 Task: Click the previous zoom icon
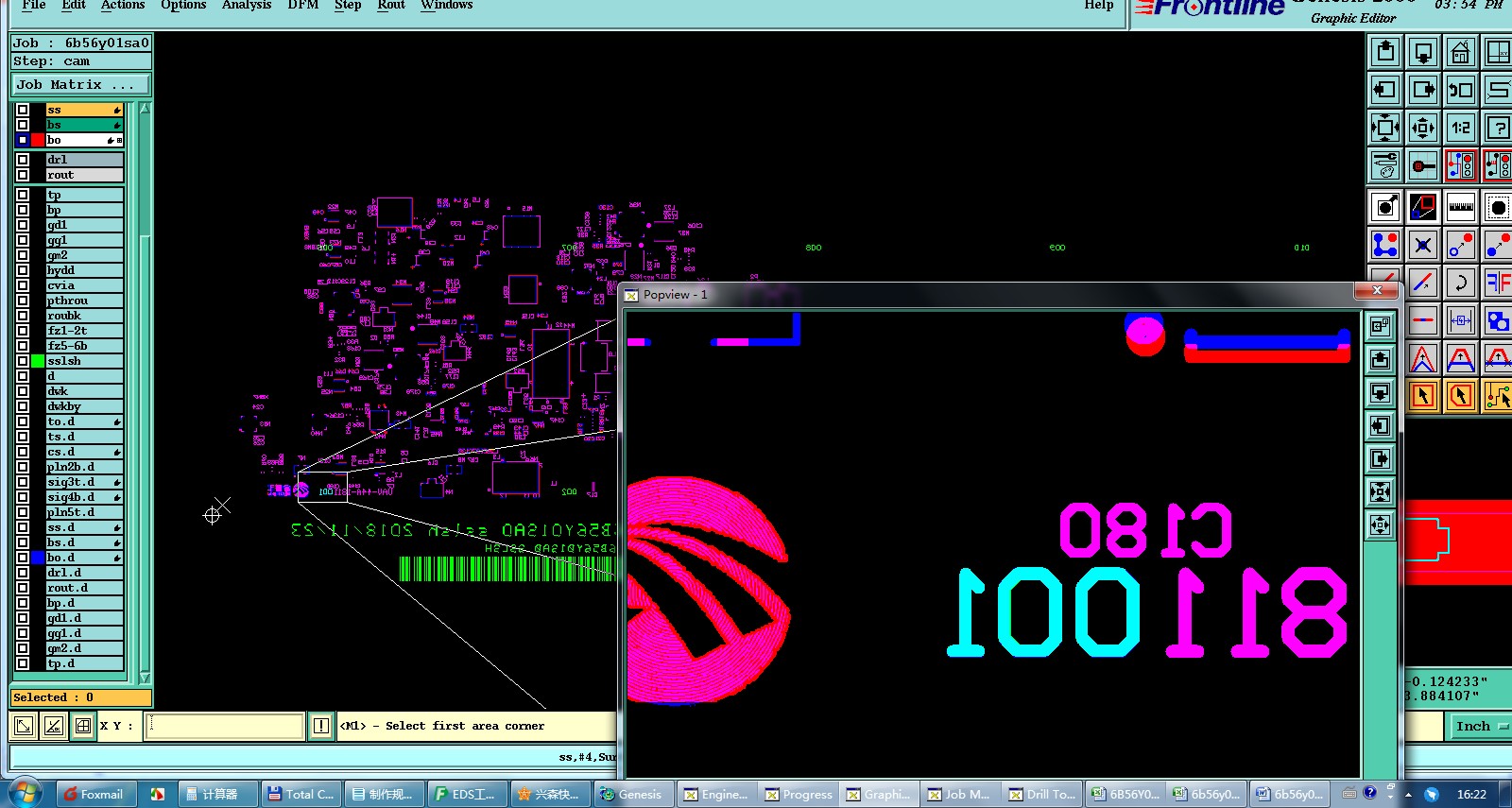pyautogui.click(x=1461, y=90)
